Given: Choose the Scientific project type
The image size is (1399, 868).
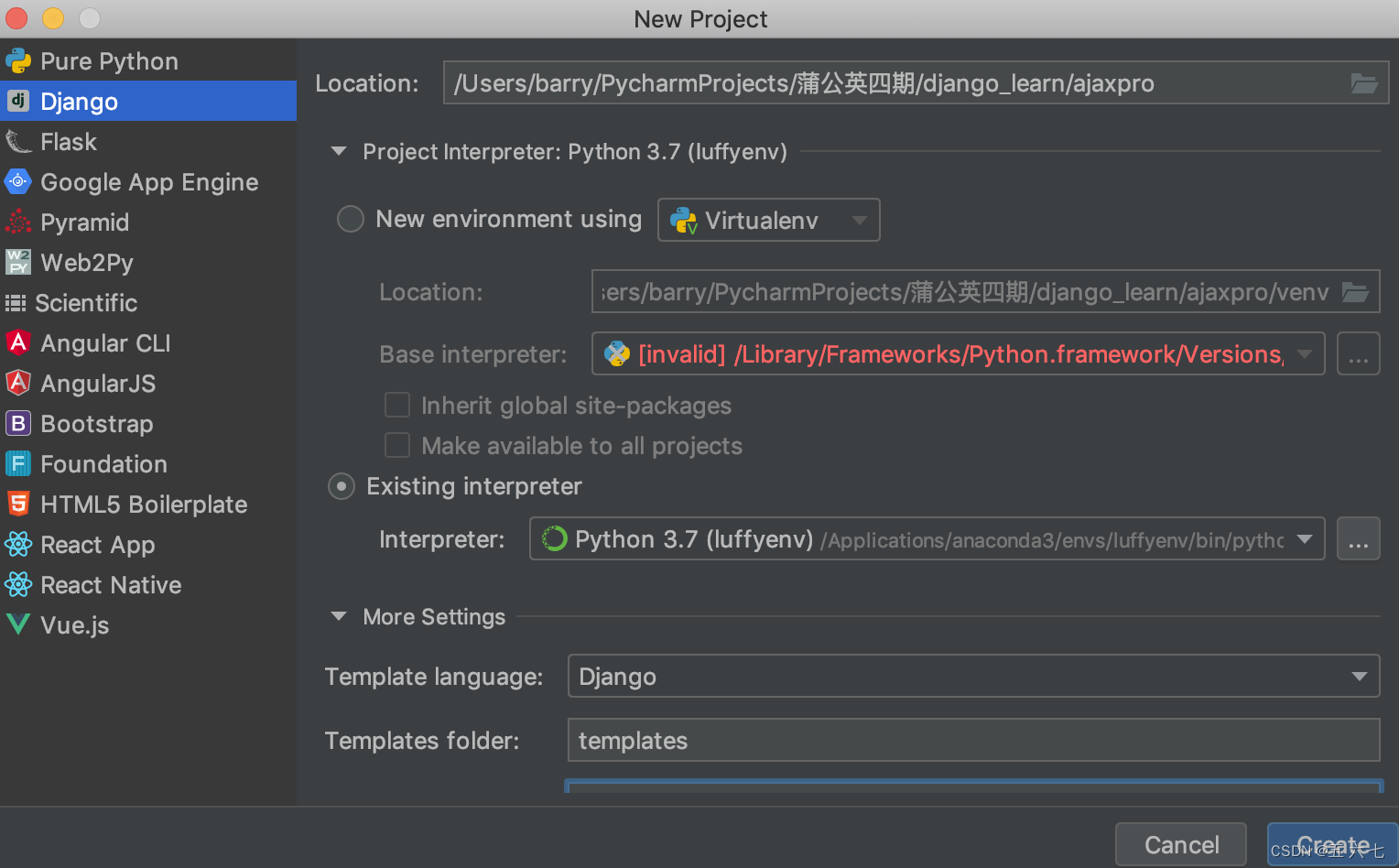Looking at the screenshot, I should click(148, 303).
